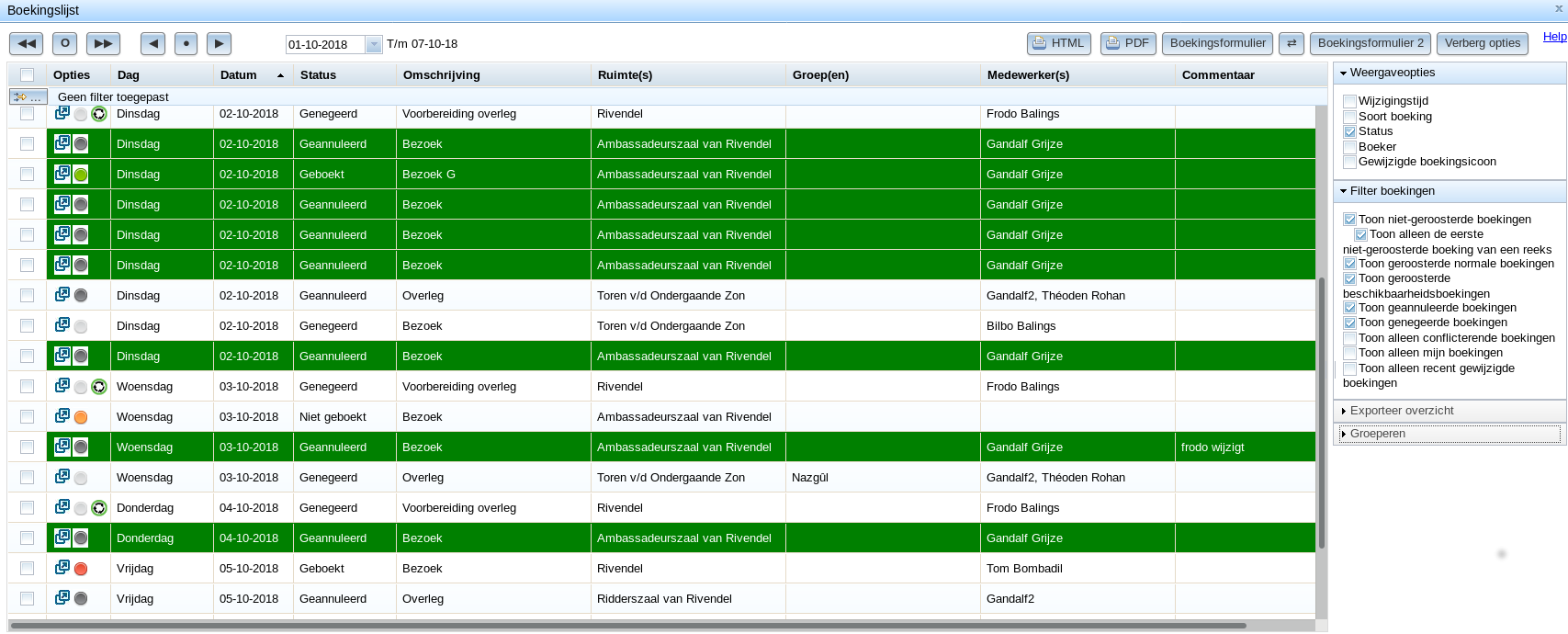Open booking icon in Tom Bombadil row
Viewport: 1568px width, 634px height.
pos(62,568)
